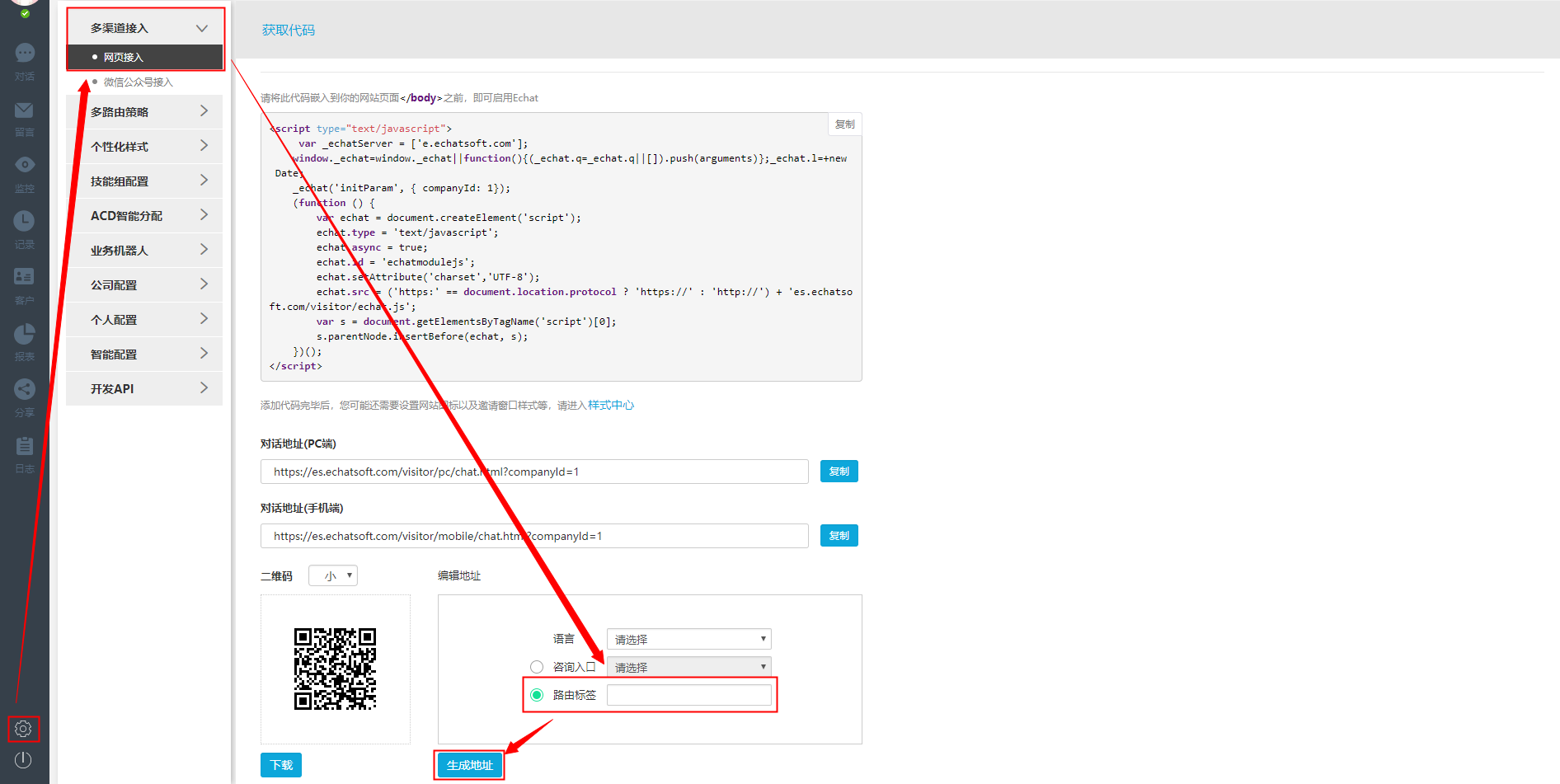Expand the 开发API menu section
The width and height of the screenshot is (1560, 784).
click(x=144, y=388)
